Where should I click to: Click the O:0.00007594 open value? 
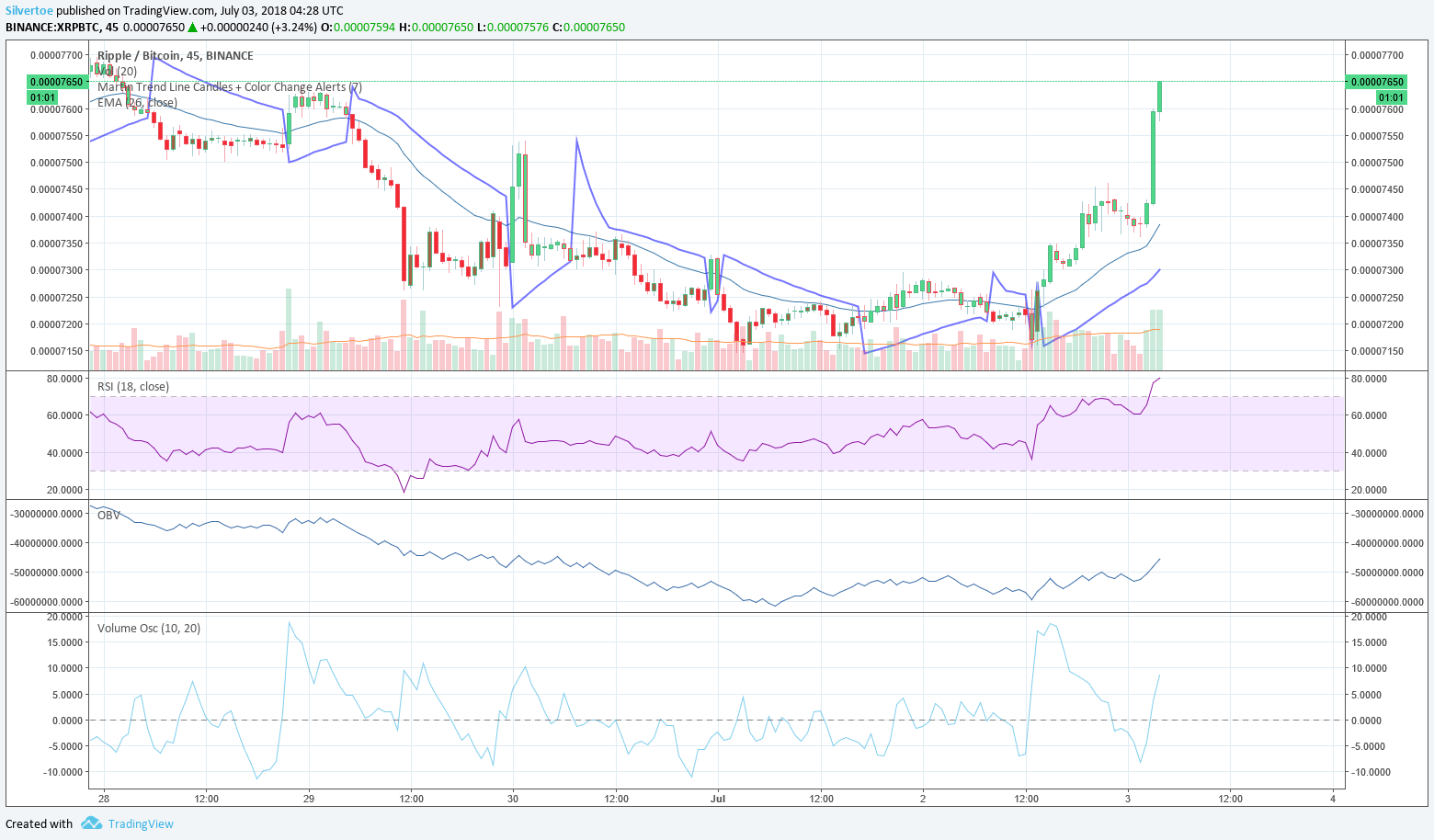(x=358, y=28)
